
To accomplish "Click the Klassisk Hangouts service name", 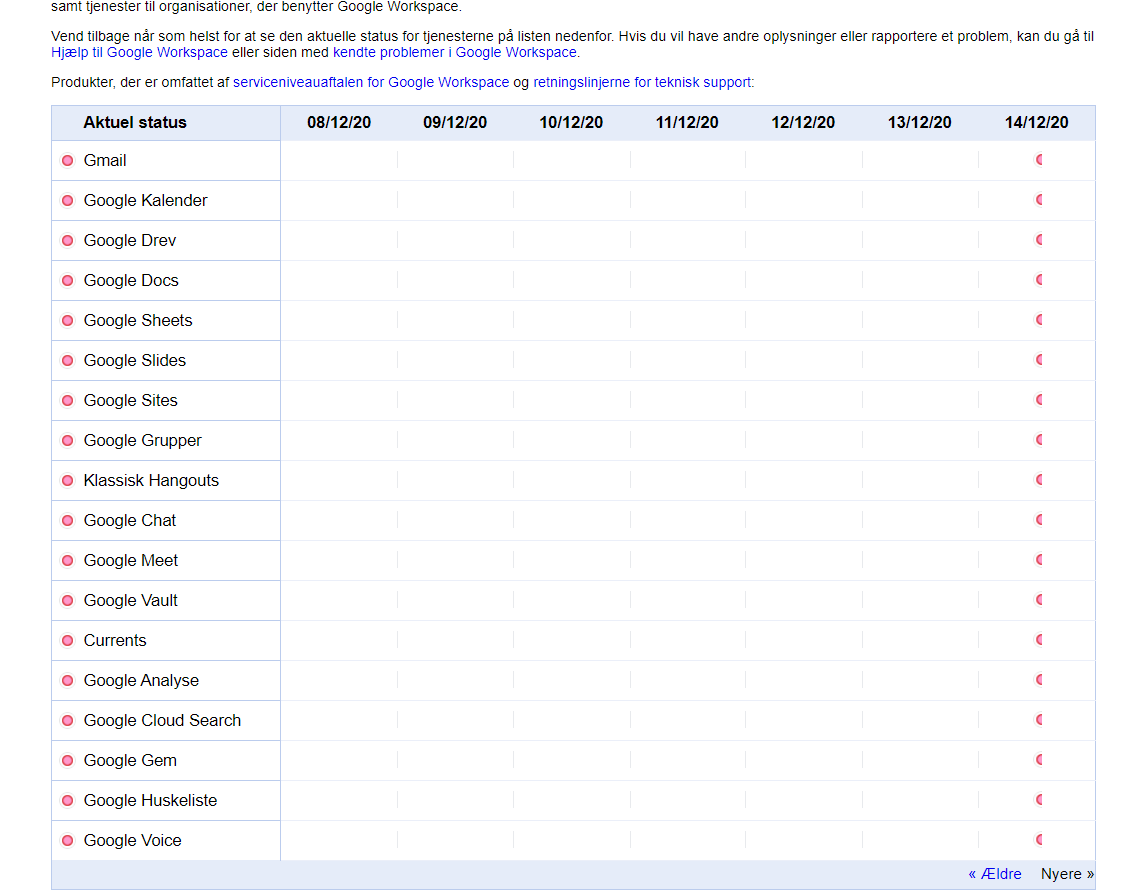I will click(151, 480).
